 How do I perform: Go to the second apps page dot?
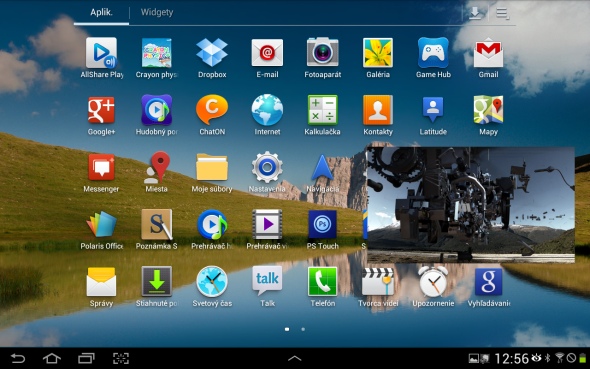point(303,329)
